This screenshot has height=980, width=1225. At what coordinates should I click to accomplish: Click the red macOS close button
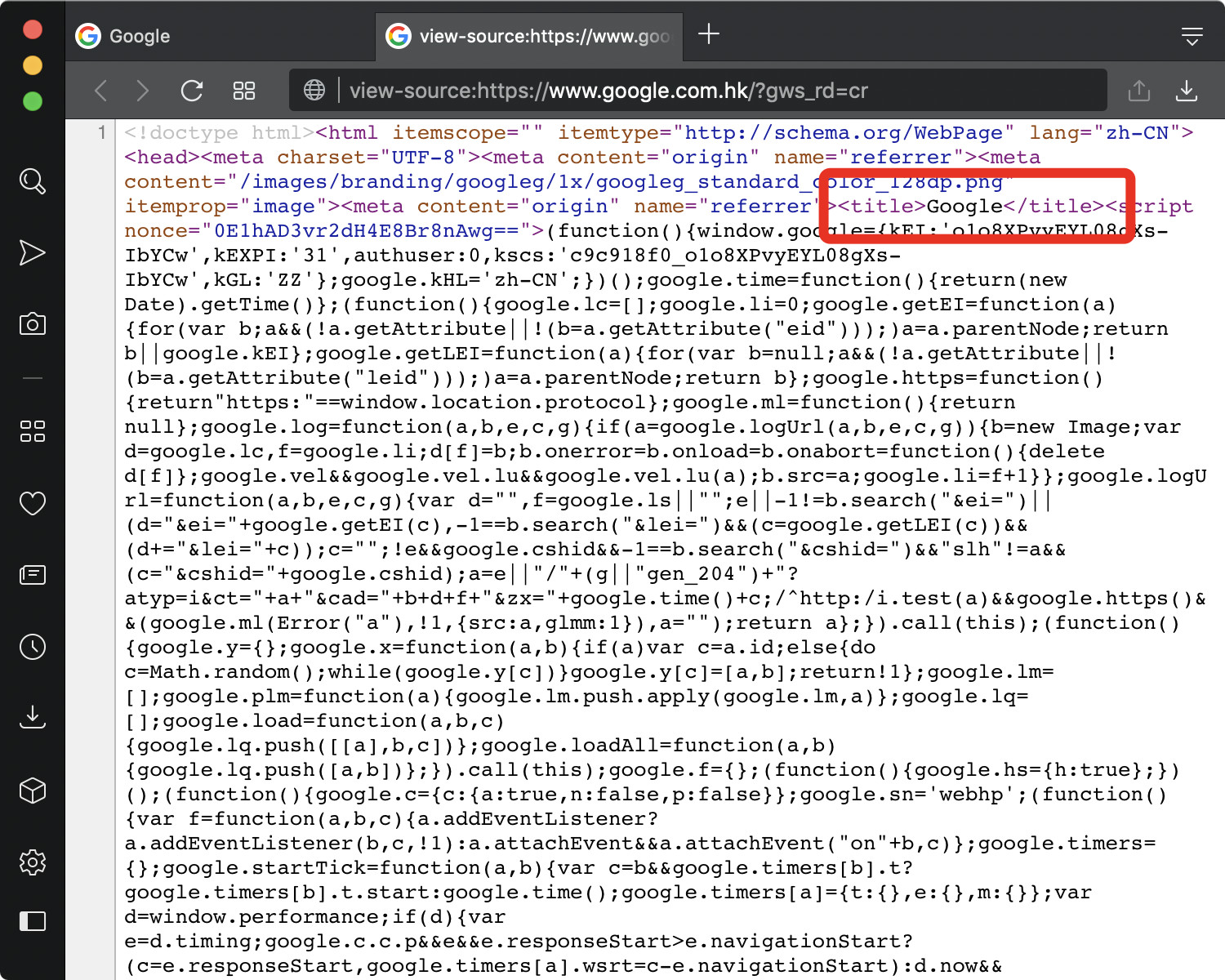(x=33, y=29)
